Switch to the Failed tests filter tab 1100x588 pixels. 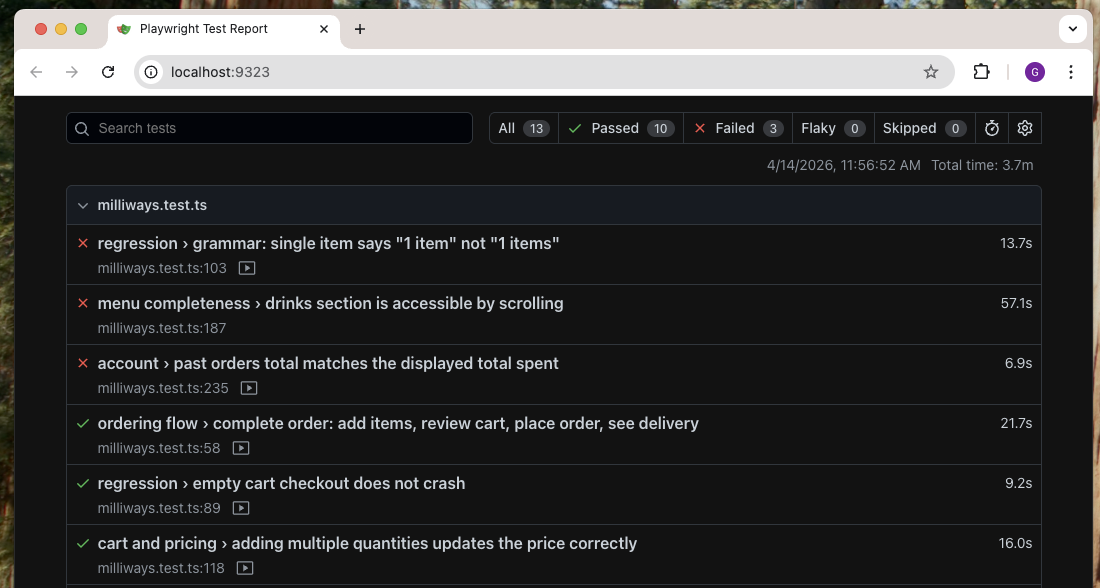click(x=737, y=128)
